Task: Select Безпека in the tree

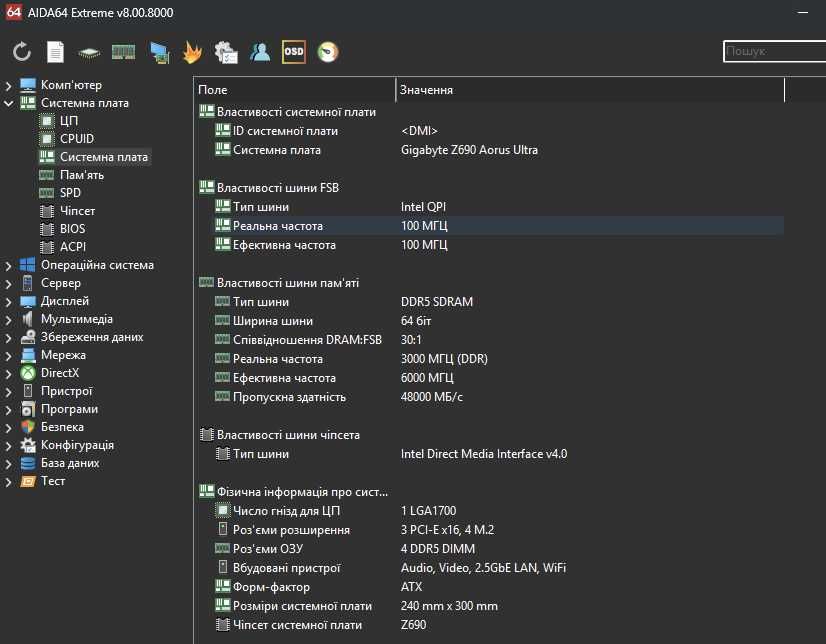Action: tap(62, 427)
